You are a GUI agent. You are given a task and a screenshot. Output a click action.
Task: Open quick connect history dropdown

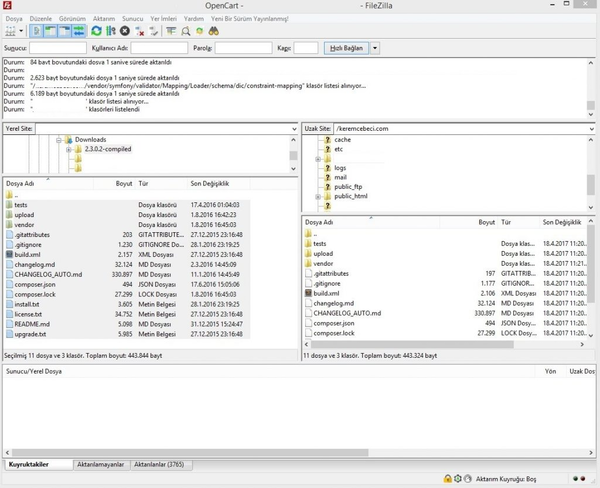(x=375, y=48)
